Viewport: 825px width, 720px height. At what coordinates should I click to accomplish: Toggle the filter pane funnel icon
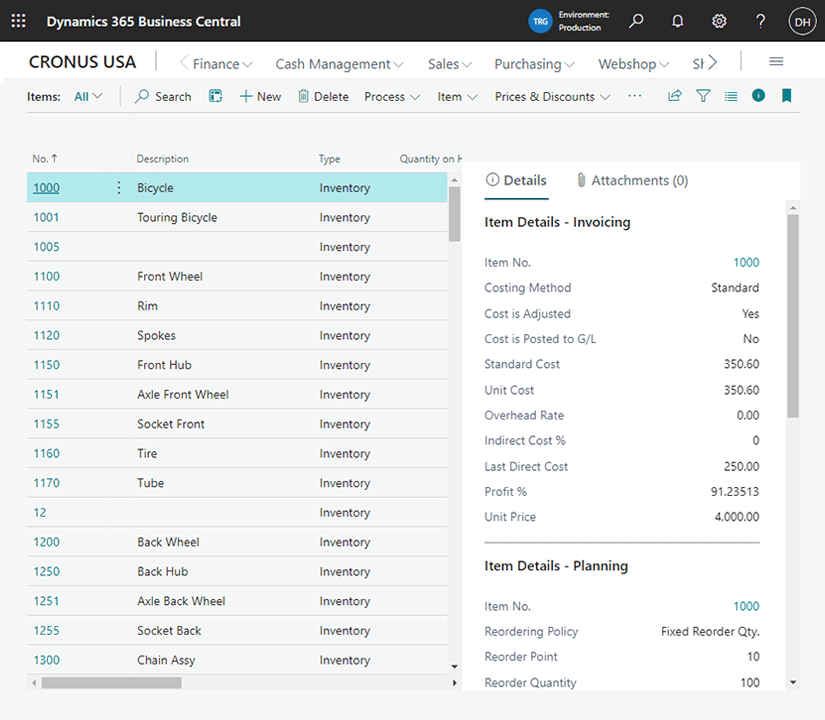point(703,96)
